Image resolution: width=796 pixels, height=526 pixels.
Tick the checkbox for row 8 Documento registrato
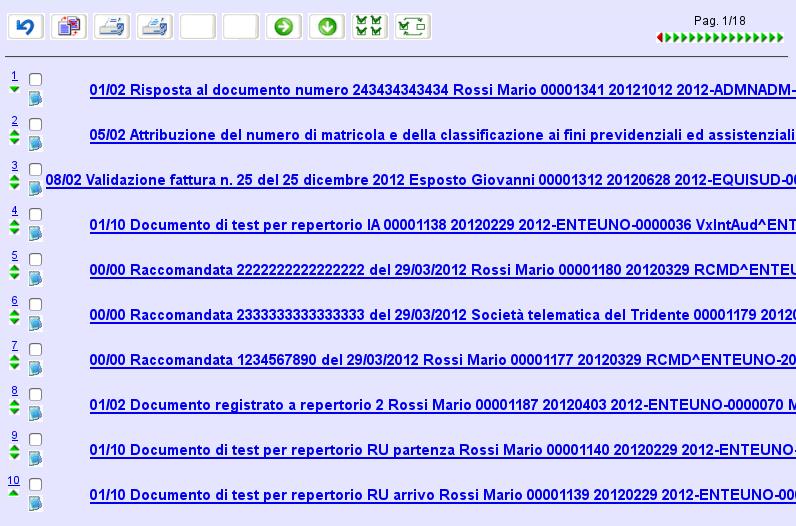click(x=35, y=394)
